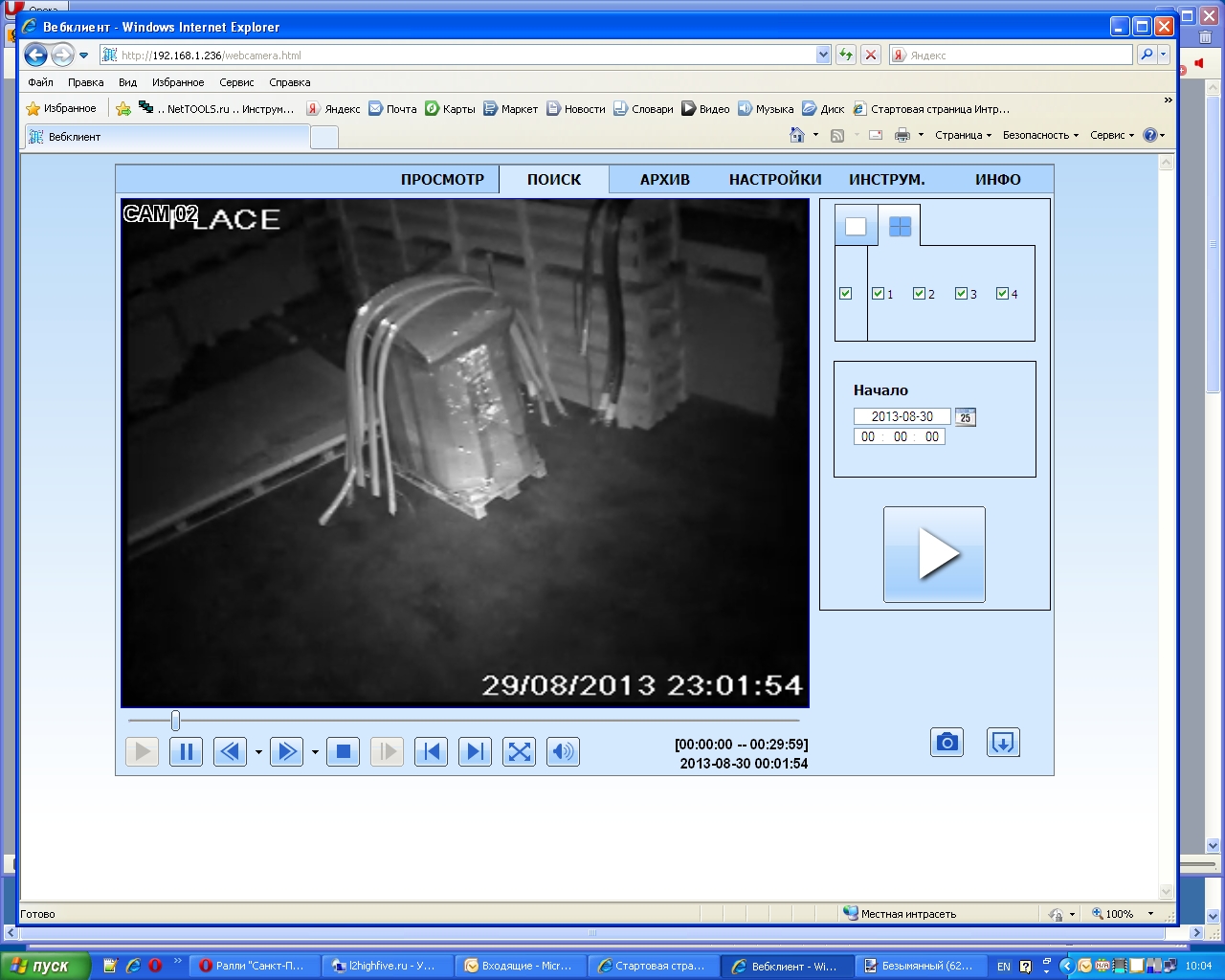
Task: Open the calendar date picker
Action: click(x=966, y=417)
